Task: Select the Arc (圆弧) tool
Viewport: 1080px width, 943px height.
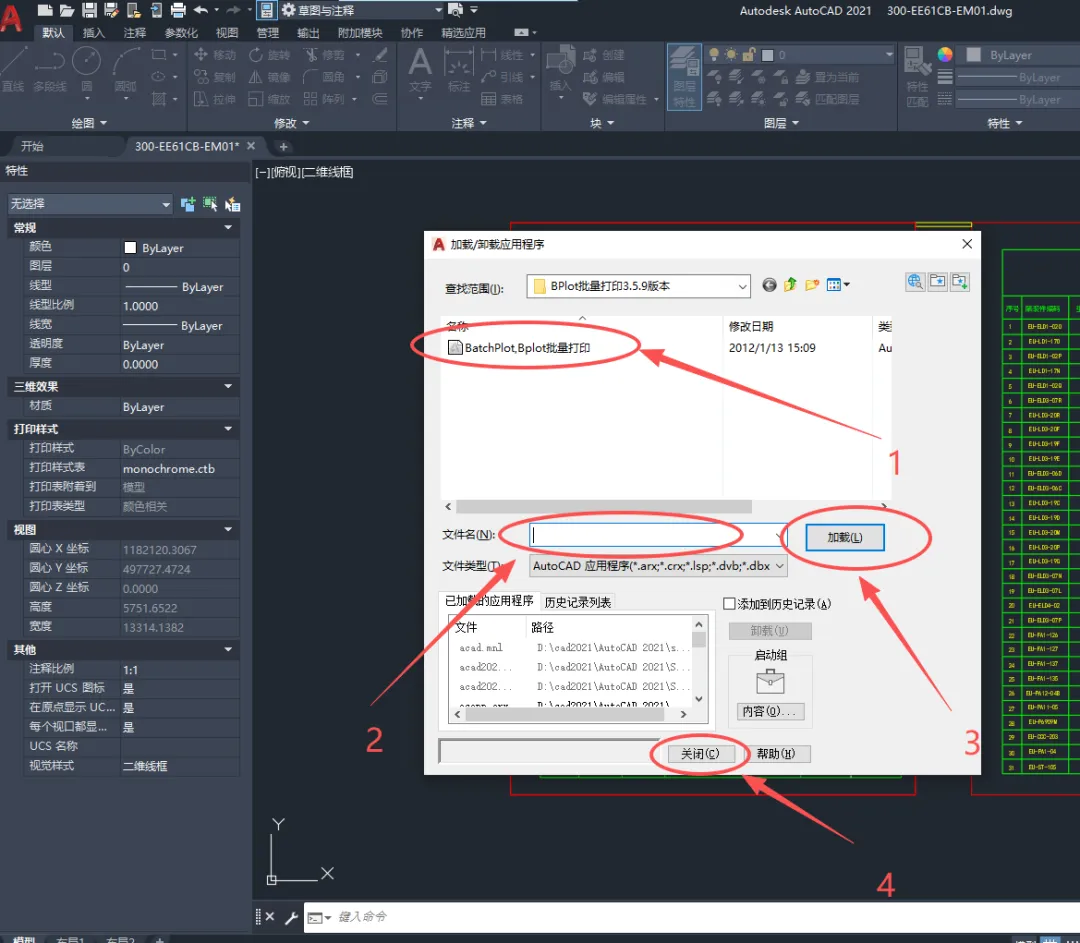Action: point(125,70)
